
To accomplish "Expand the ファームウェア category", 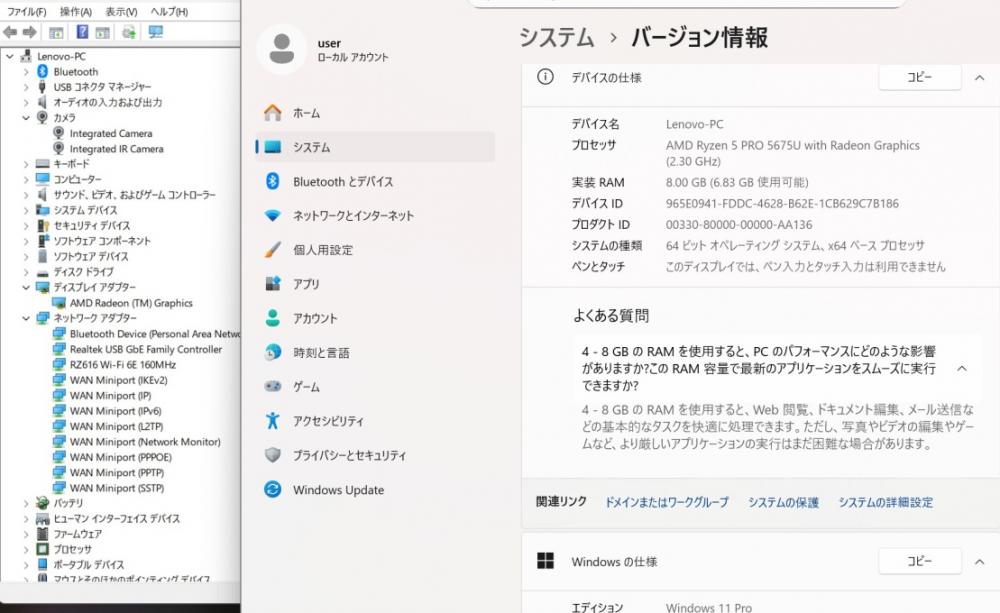I will [26, 534].
